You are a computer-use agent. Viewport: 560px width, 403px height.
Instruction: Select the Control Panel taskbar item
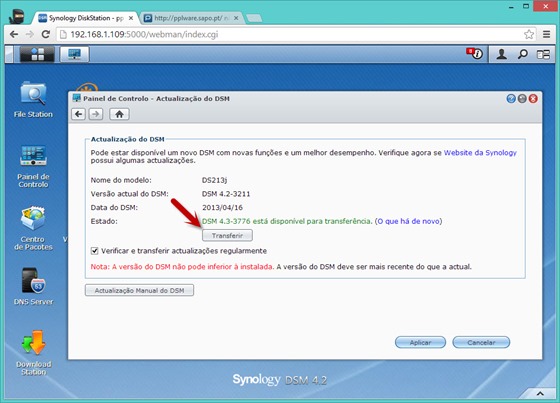coord(74,54)
